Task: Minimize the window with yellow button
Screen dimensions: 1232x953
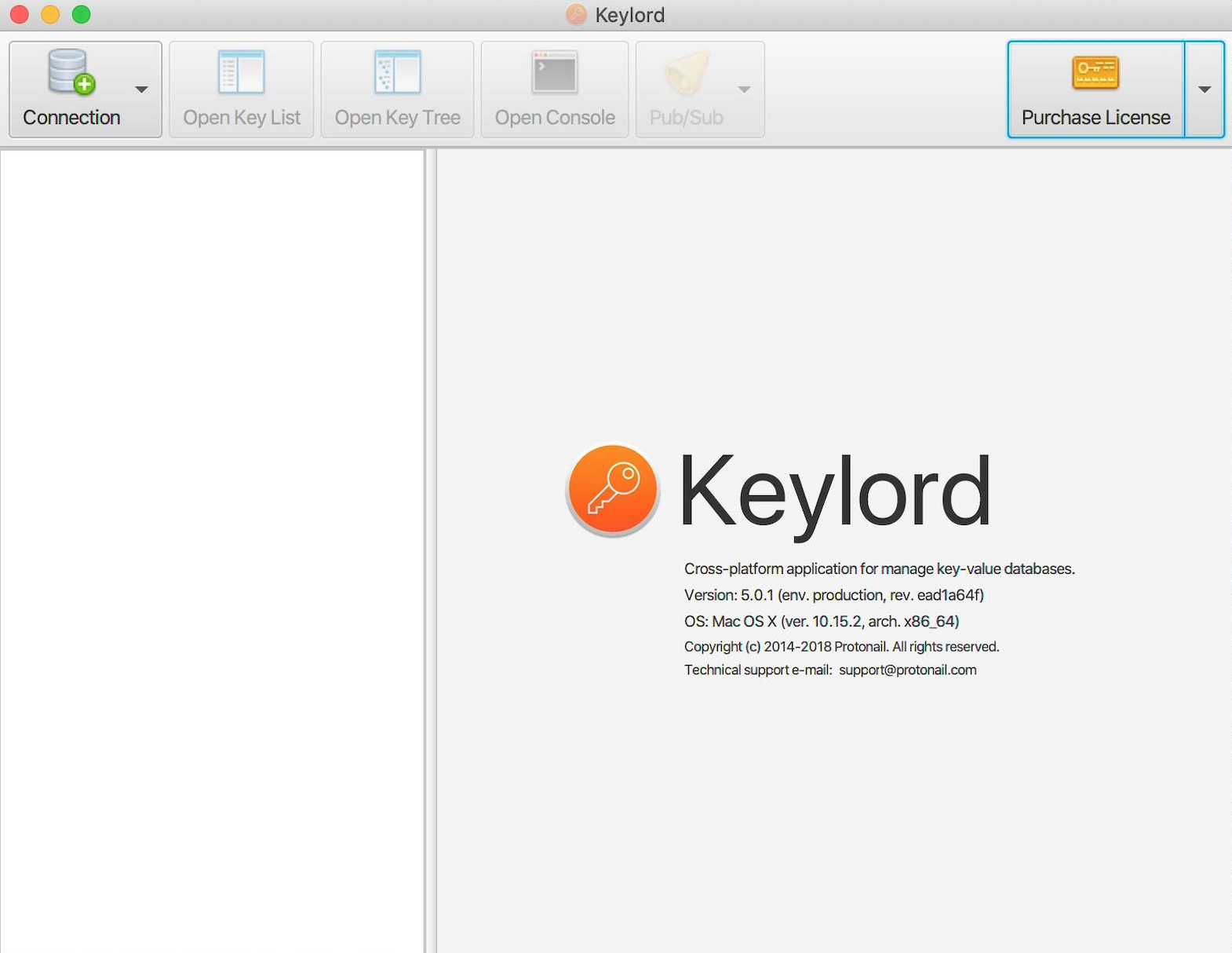Action: pos(50,15)
